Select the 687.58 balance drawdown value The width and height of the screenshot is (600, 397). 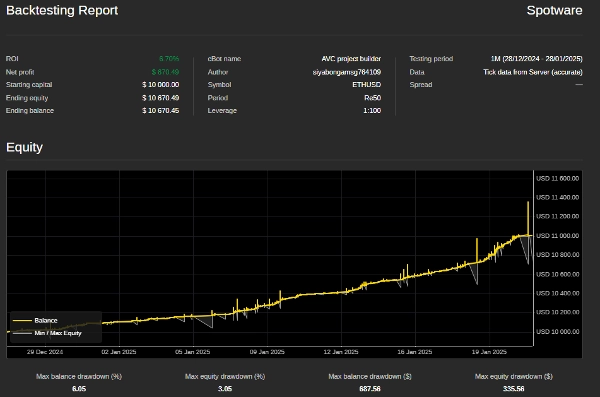tap(370, 389)
